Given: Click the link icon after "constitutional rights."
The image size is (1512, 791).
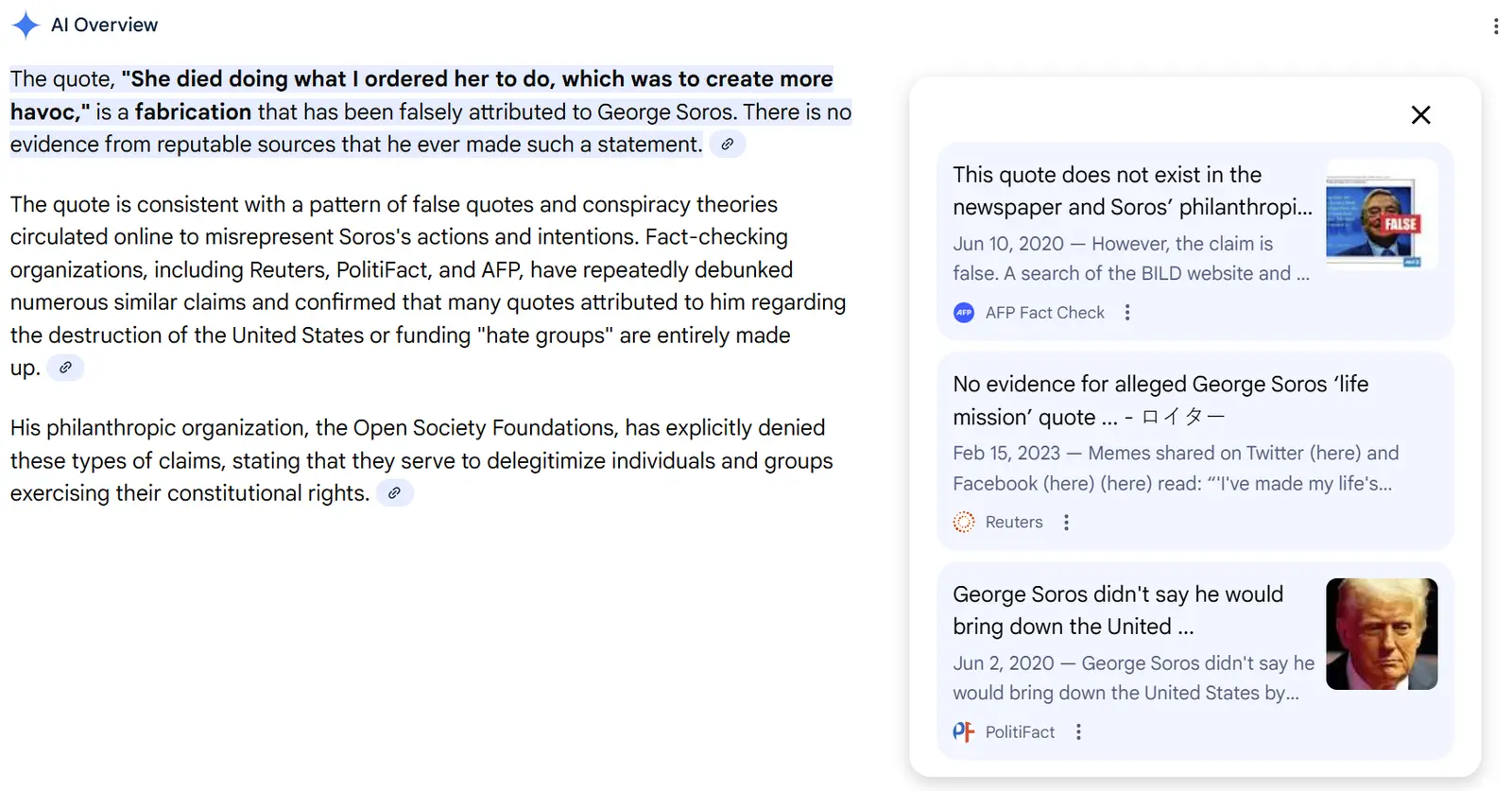Looking at the screenshot, I should pyautogui.click(x=394, y=493).
